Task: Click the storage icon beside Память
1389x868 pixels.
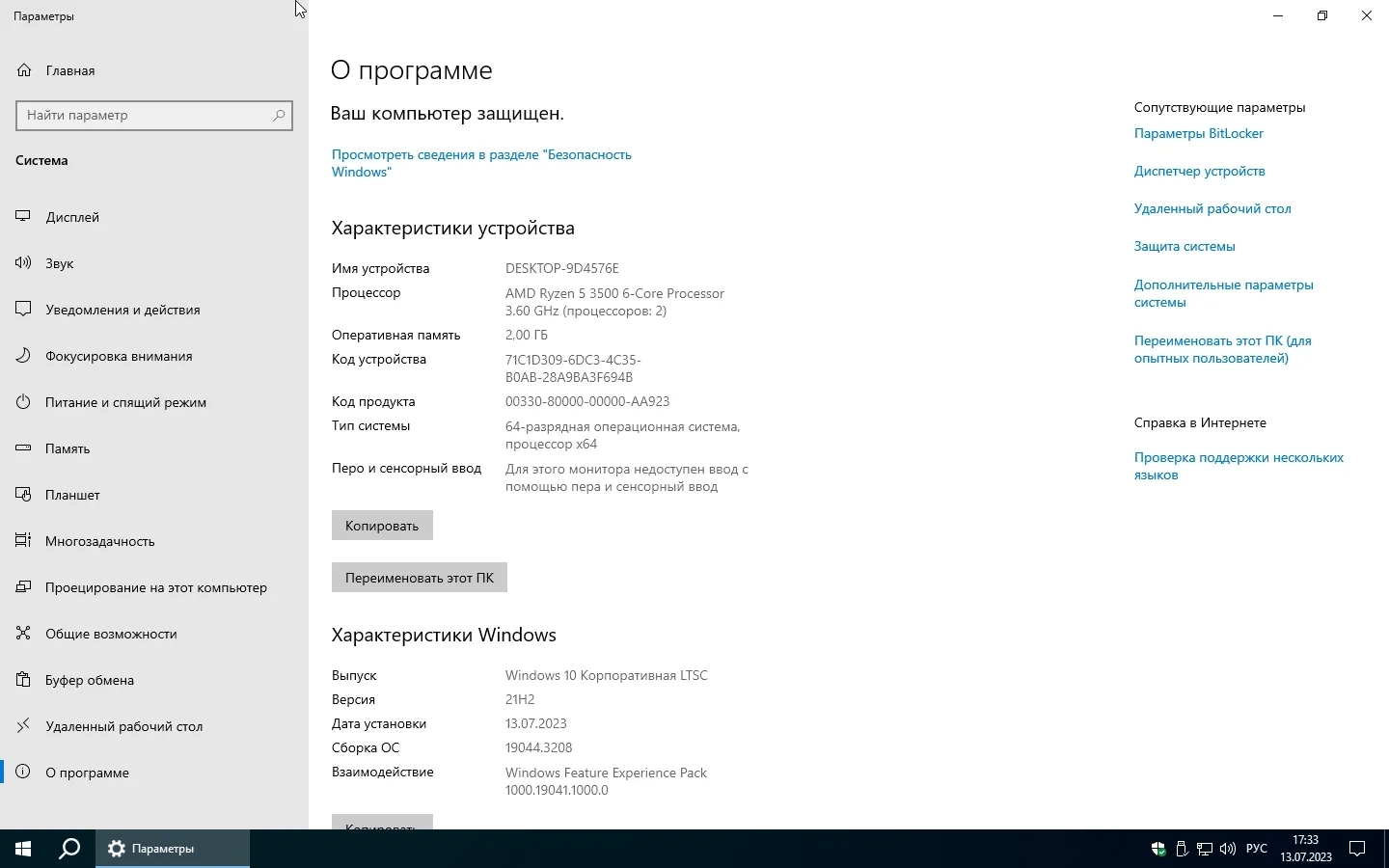Action: coord(24,448)
